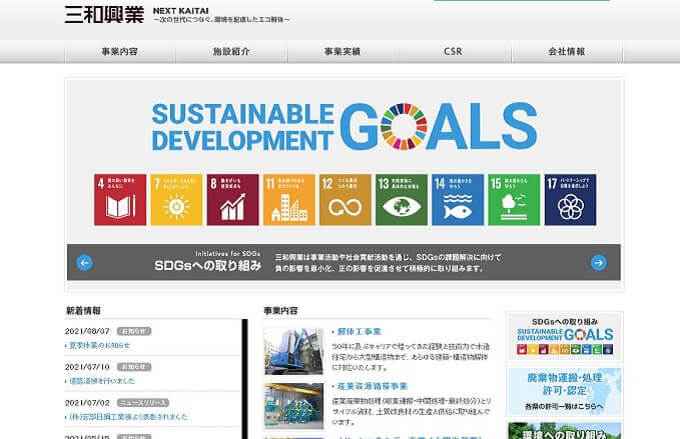Click 2021/08/07 news date
680x439 pixels.
click(87, 331)
